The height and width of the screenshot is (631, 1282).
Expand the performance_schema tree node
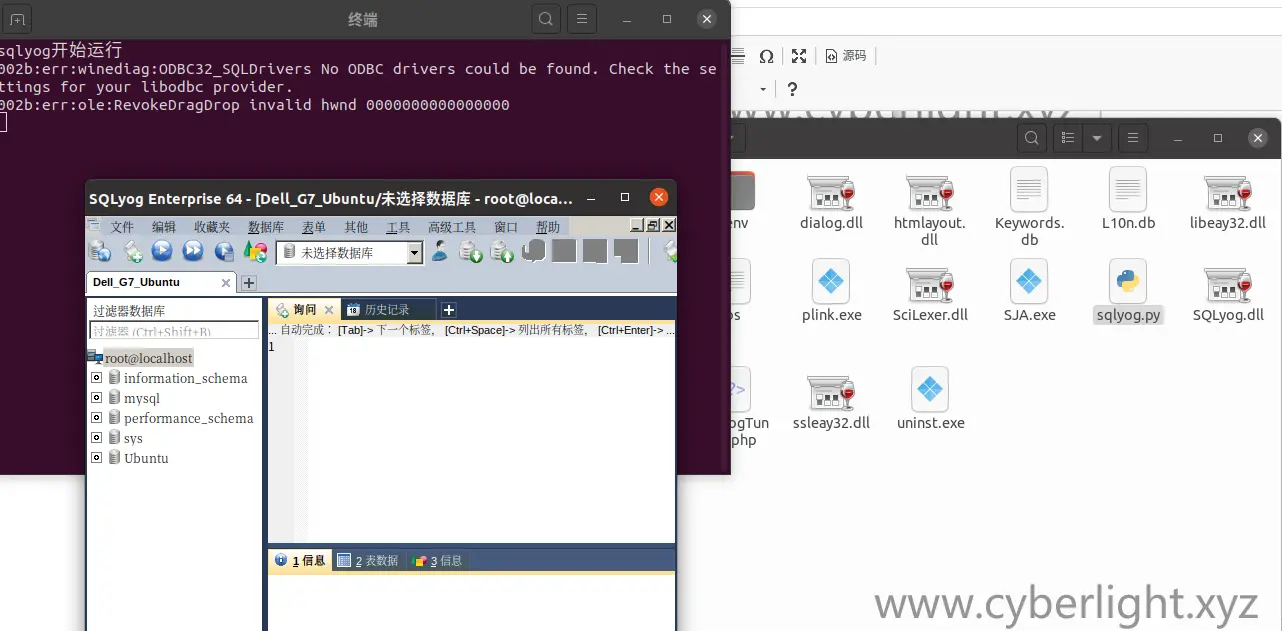pos(97,418)
